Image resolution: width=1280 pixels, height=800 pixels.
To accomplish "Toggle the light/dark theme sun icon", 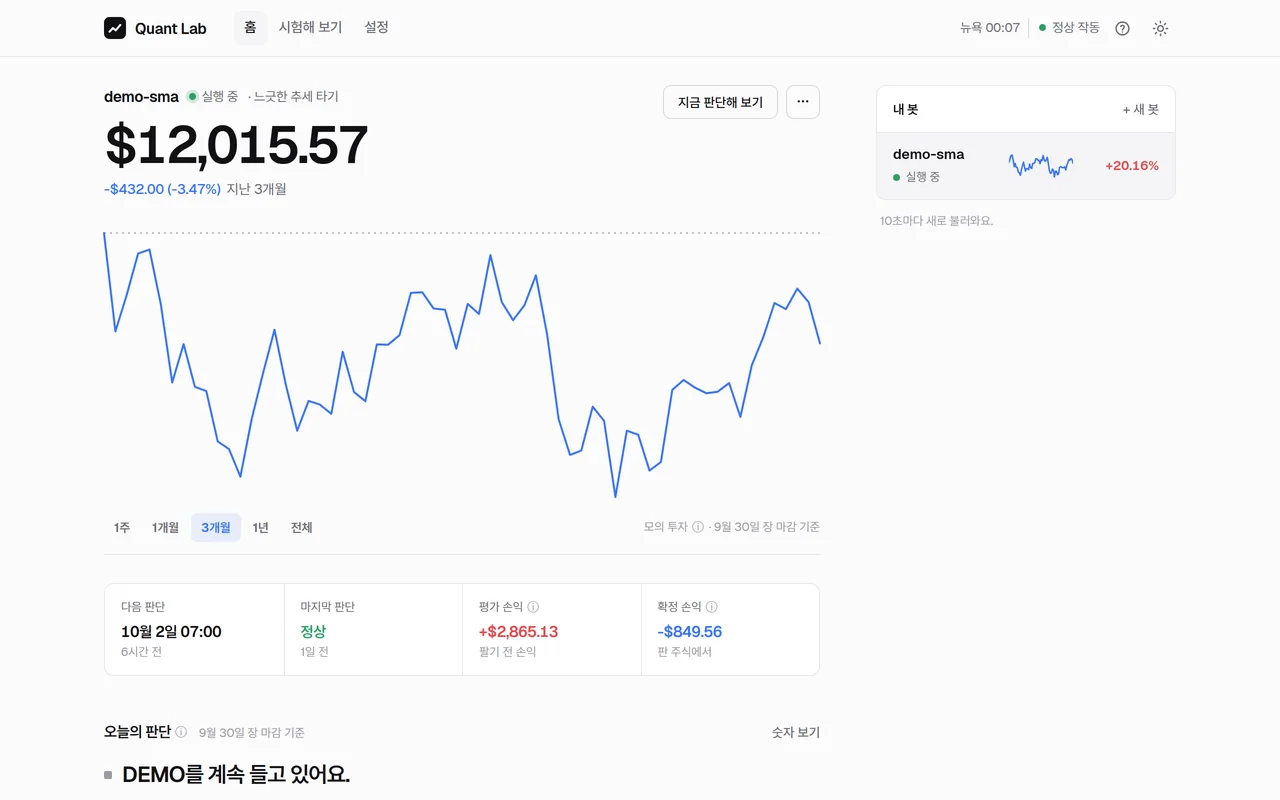I will [1160, 28].
